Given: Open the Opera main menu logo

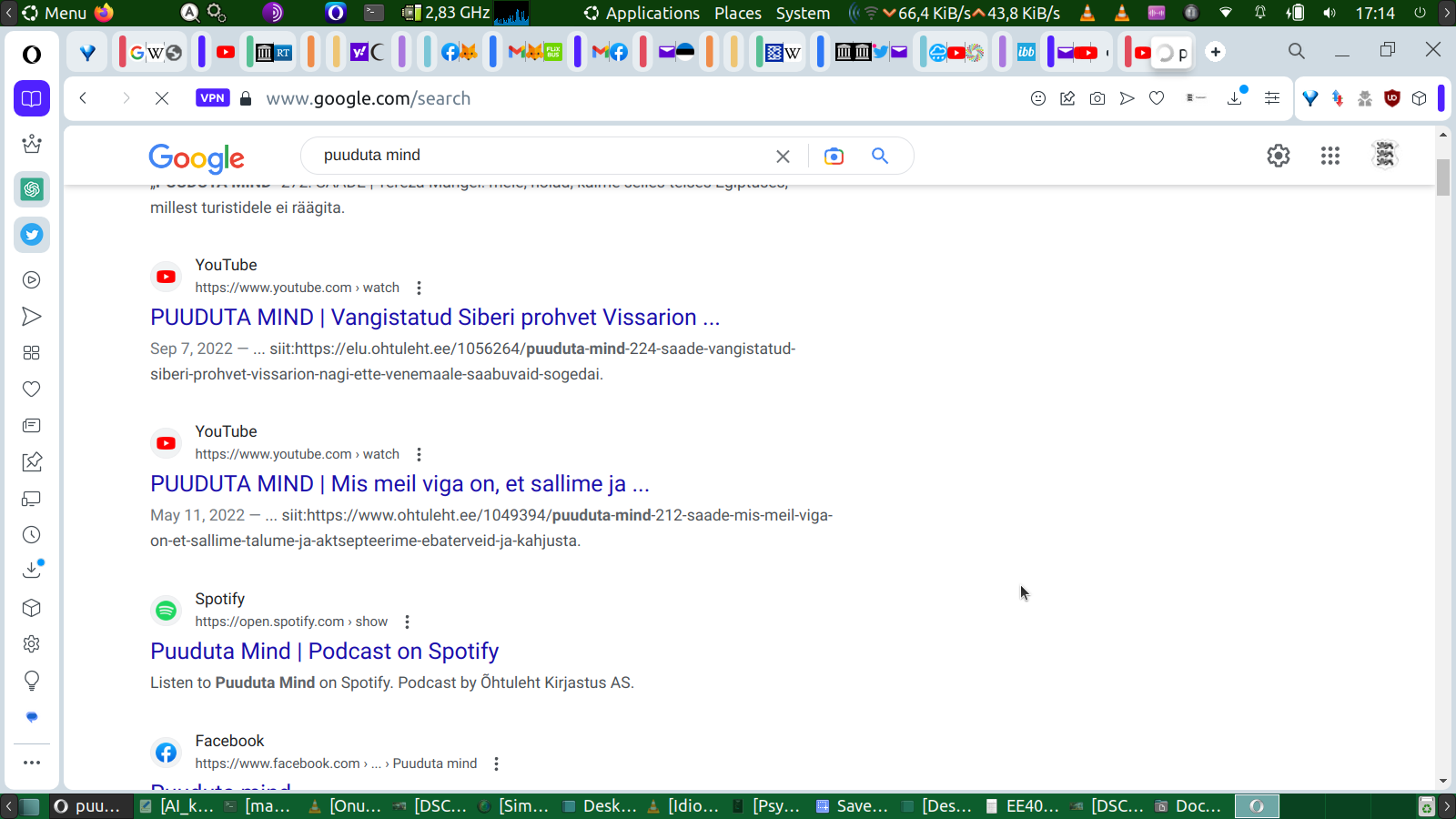Looking at the screenshot, I should point(32,55).
